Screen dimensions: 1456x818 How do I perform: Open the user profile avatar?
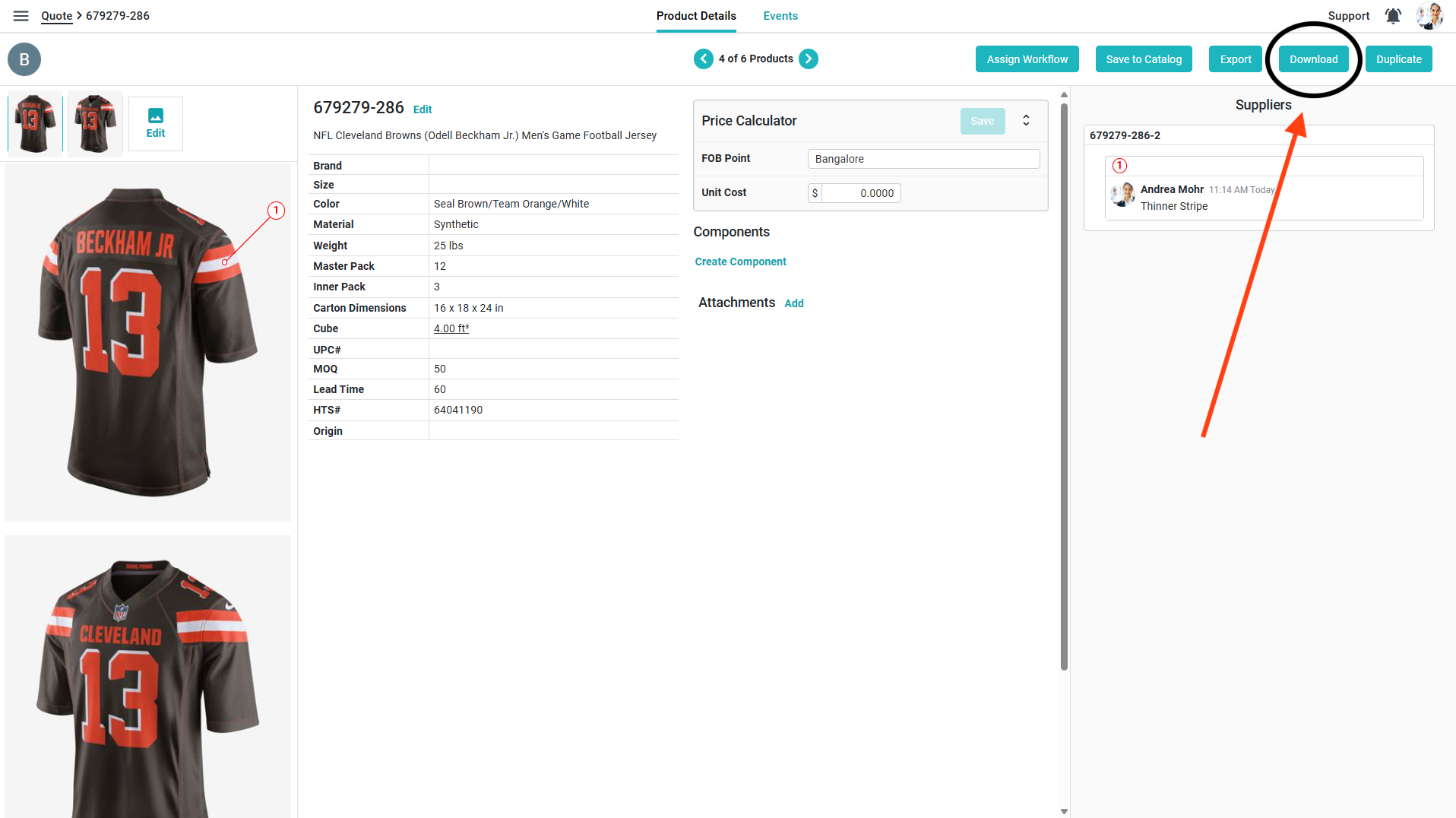(1429, 16)
